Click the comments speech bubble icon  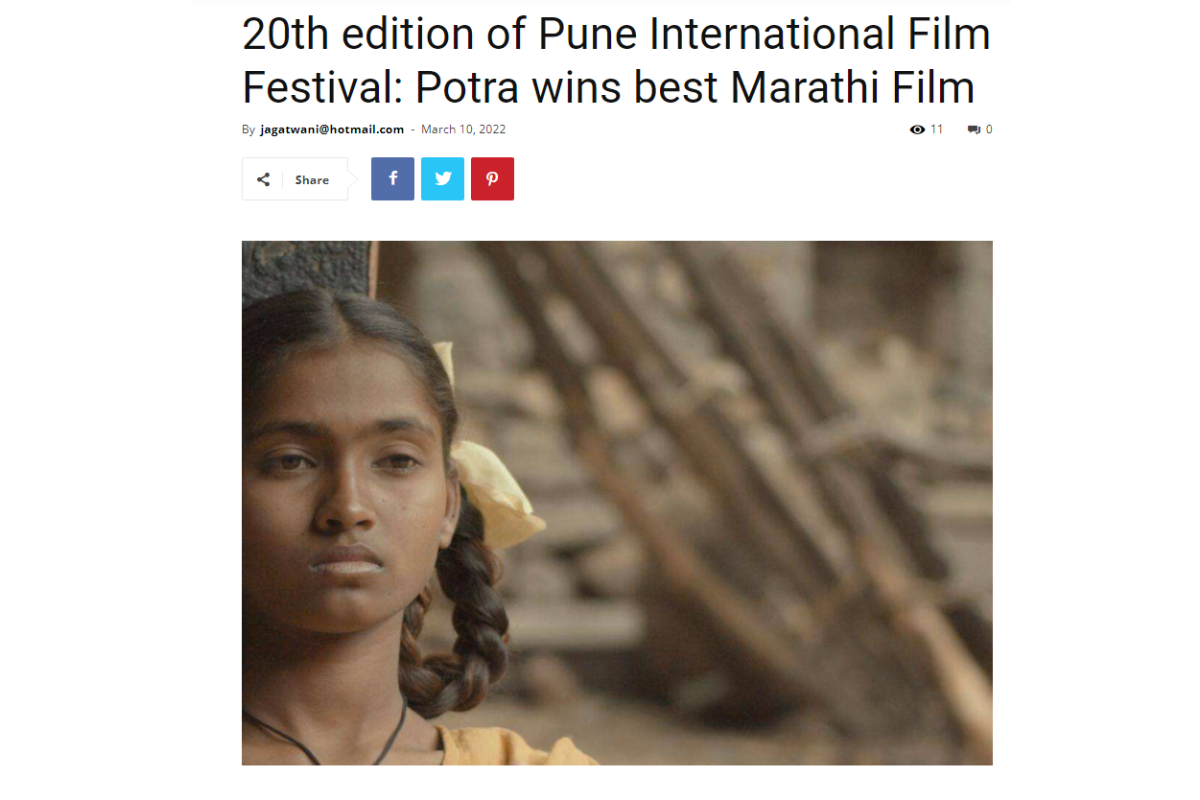click(x=974, y=129)
